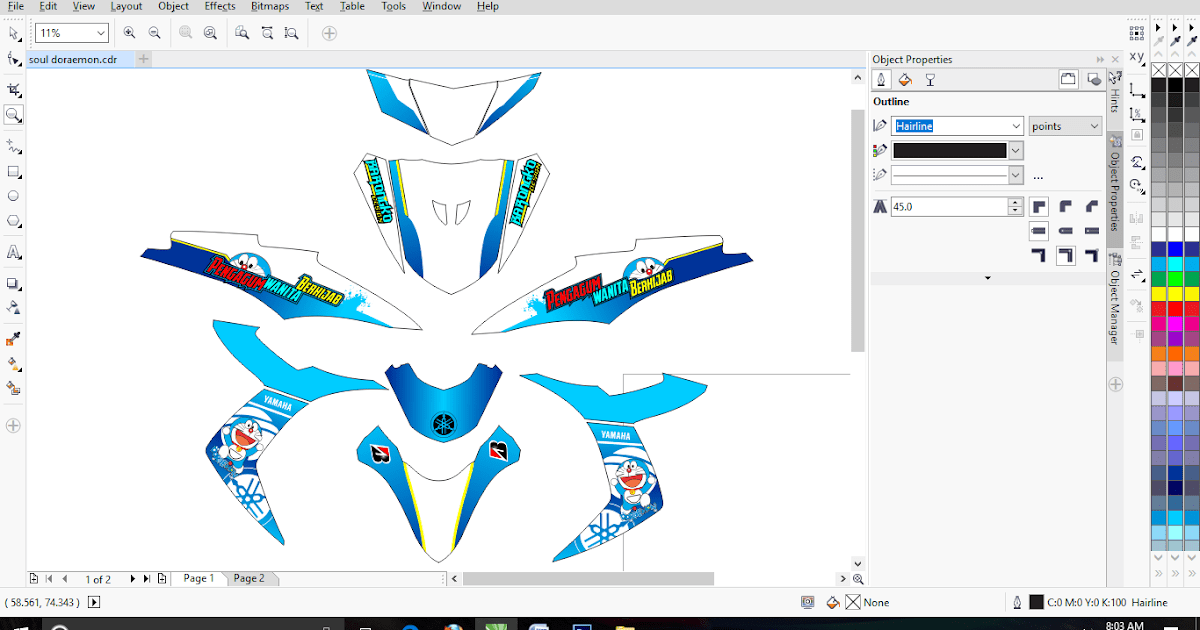
Task: Select the Drop Shadow tool
Action: [13, 283]
